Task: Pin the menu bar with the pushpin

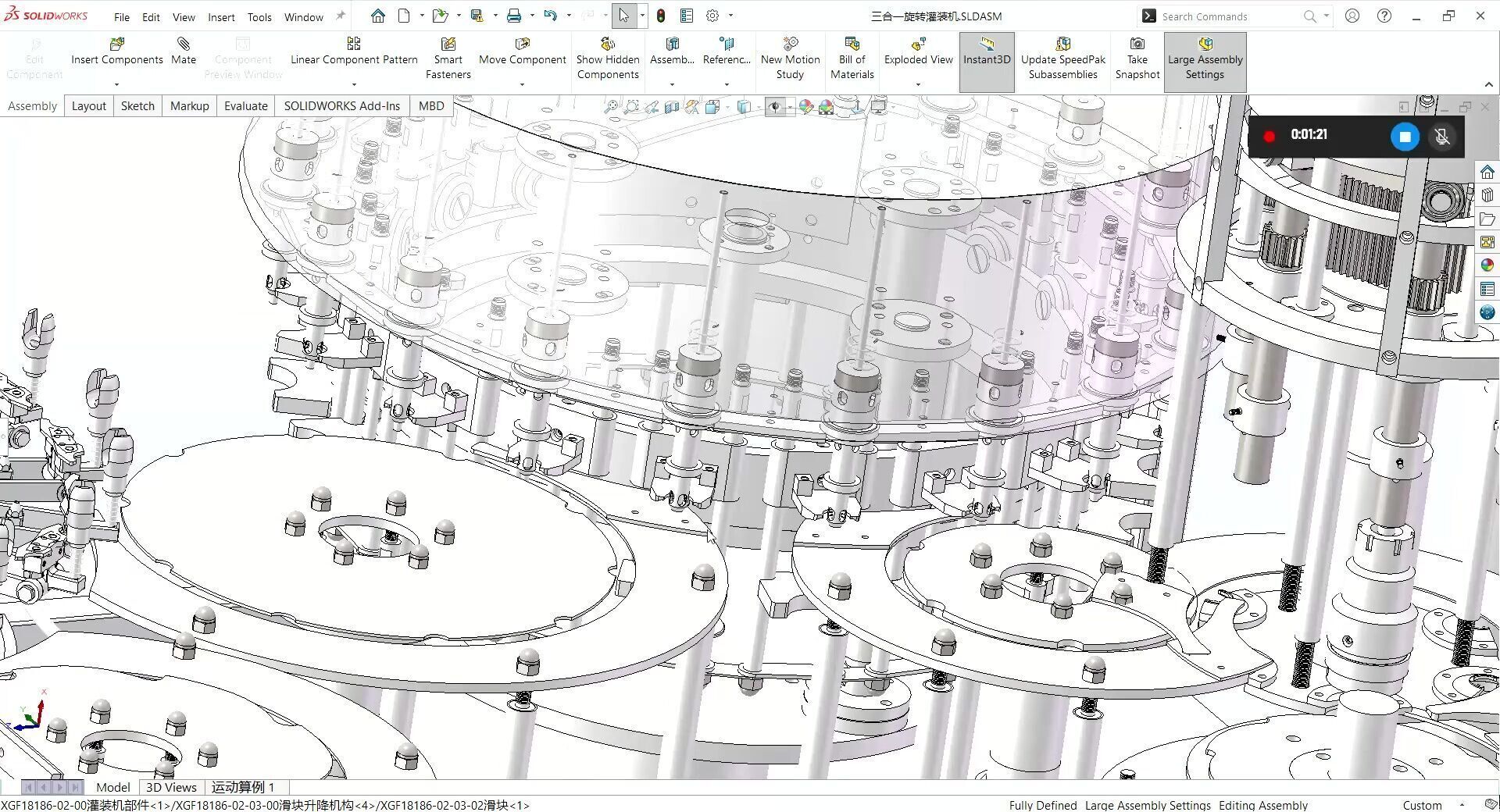Action: tap(340, 16)
